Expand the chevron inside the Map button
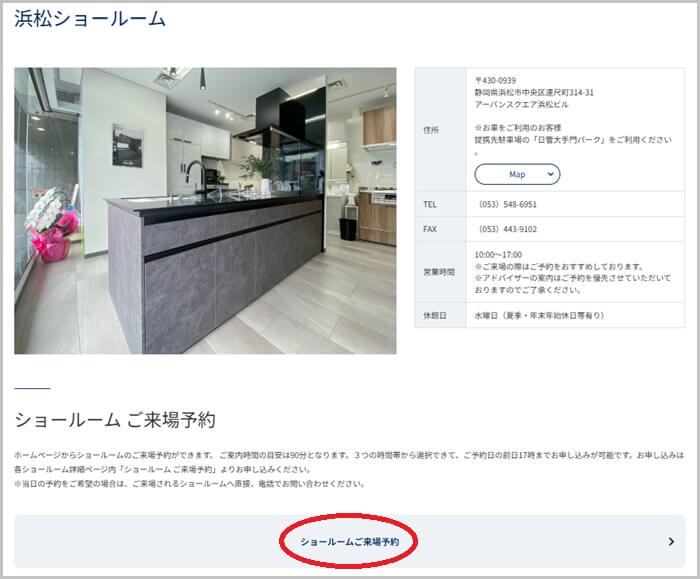700x579 pixels. 549,174
